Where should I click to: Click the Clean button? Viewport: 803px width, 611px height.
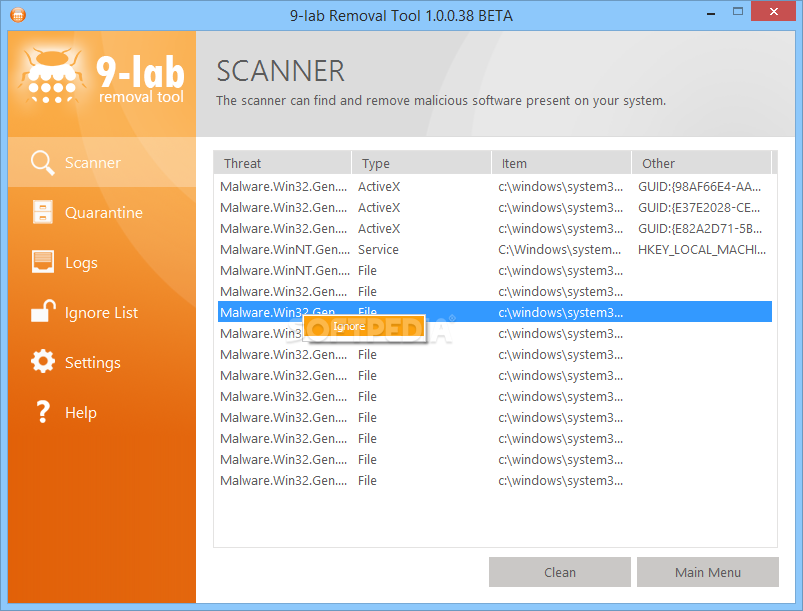click(x=560, y=572)
